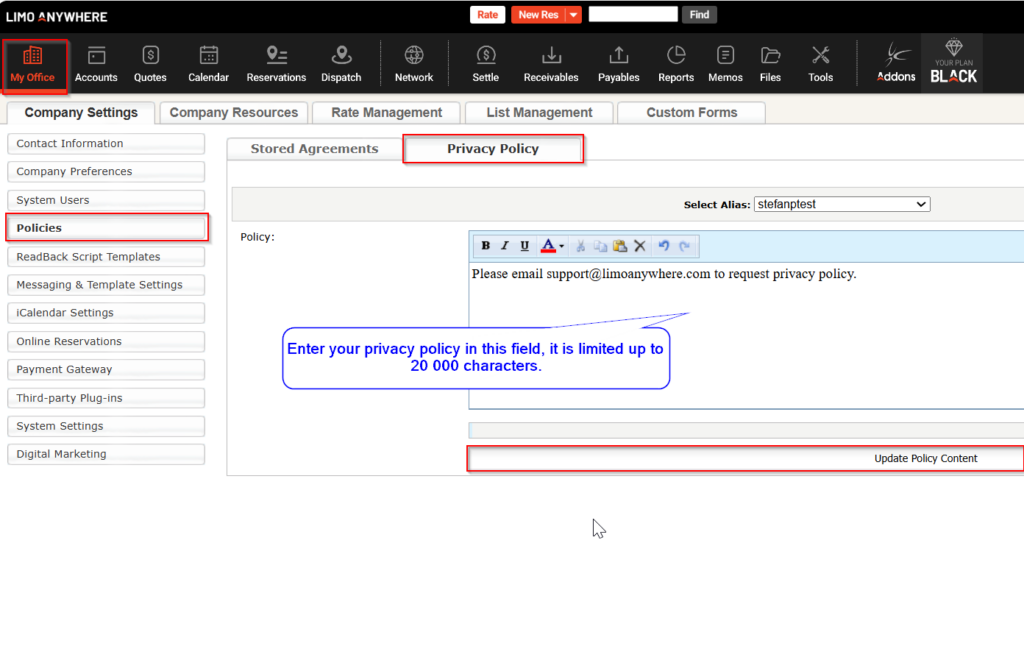
Task: Open the Calendar icon in the top navigation
Action: [208, 64]
